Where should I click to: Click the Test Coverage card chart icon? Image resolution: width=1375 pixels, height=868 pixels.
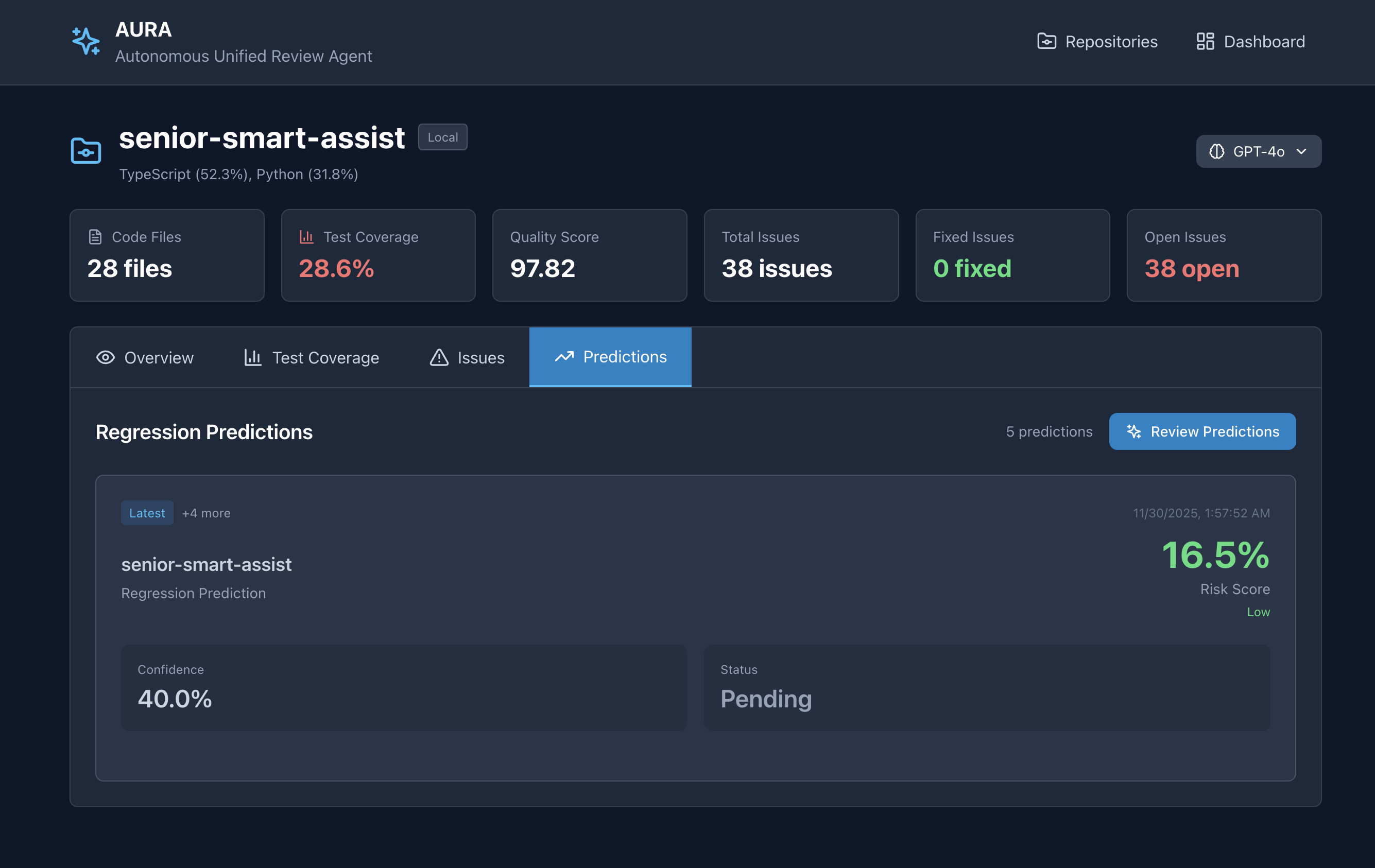point(306,237)
